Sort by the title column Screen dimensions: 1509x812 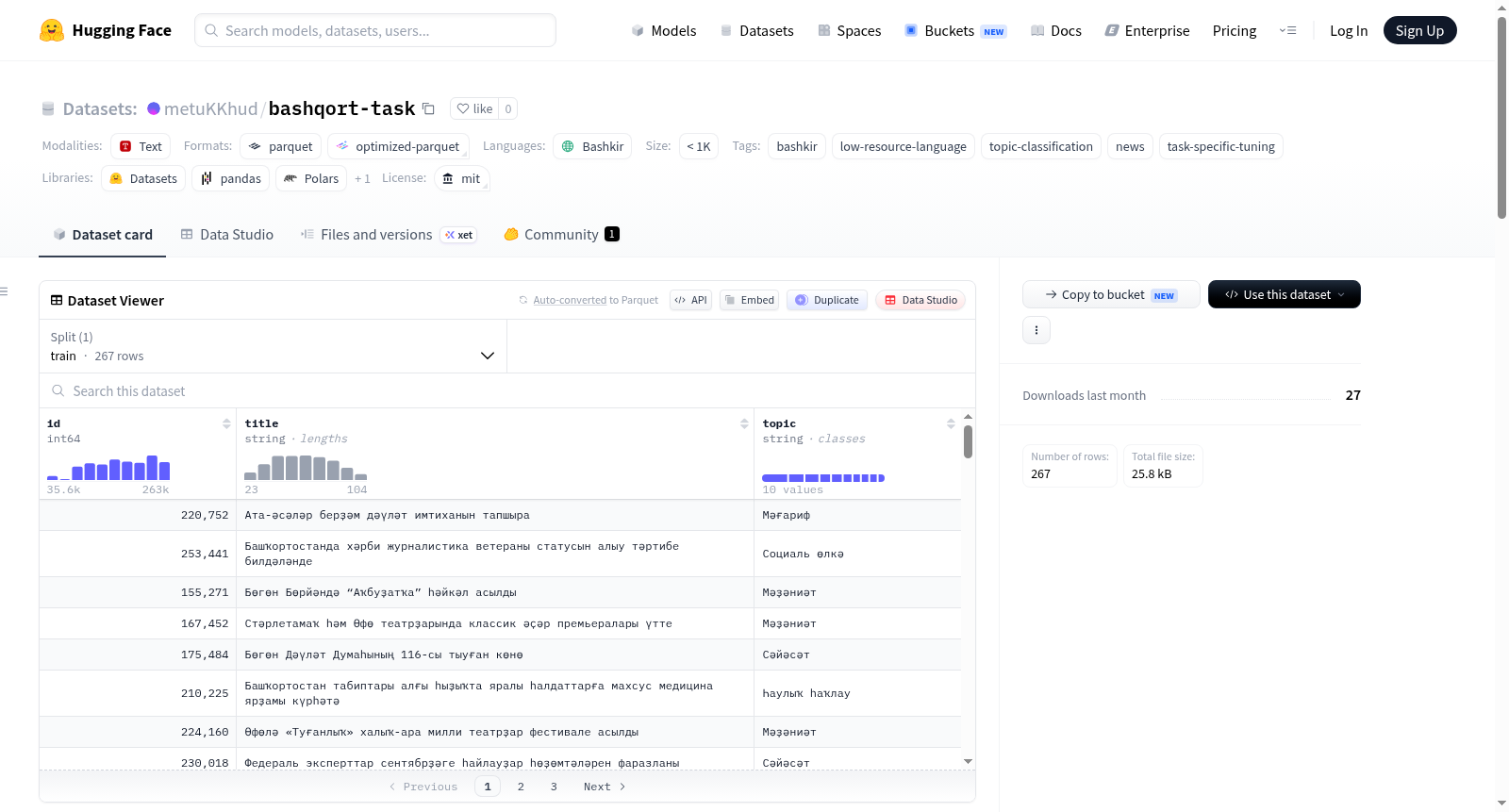[744, 423]
